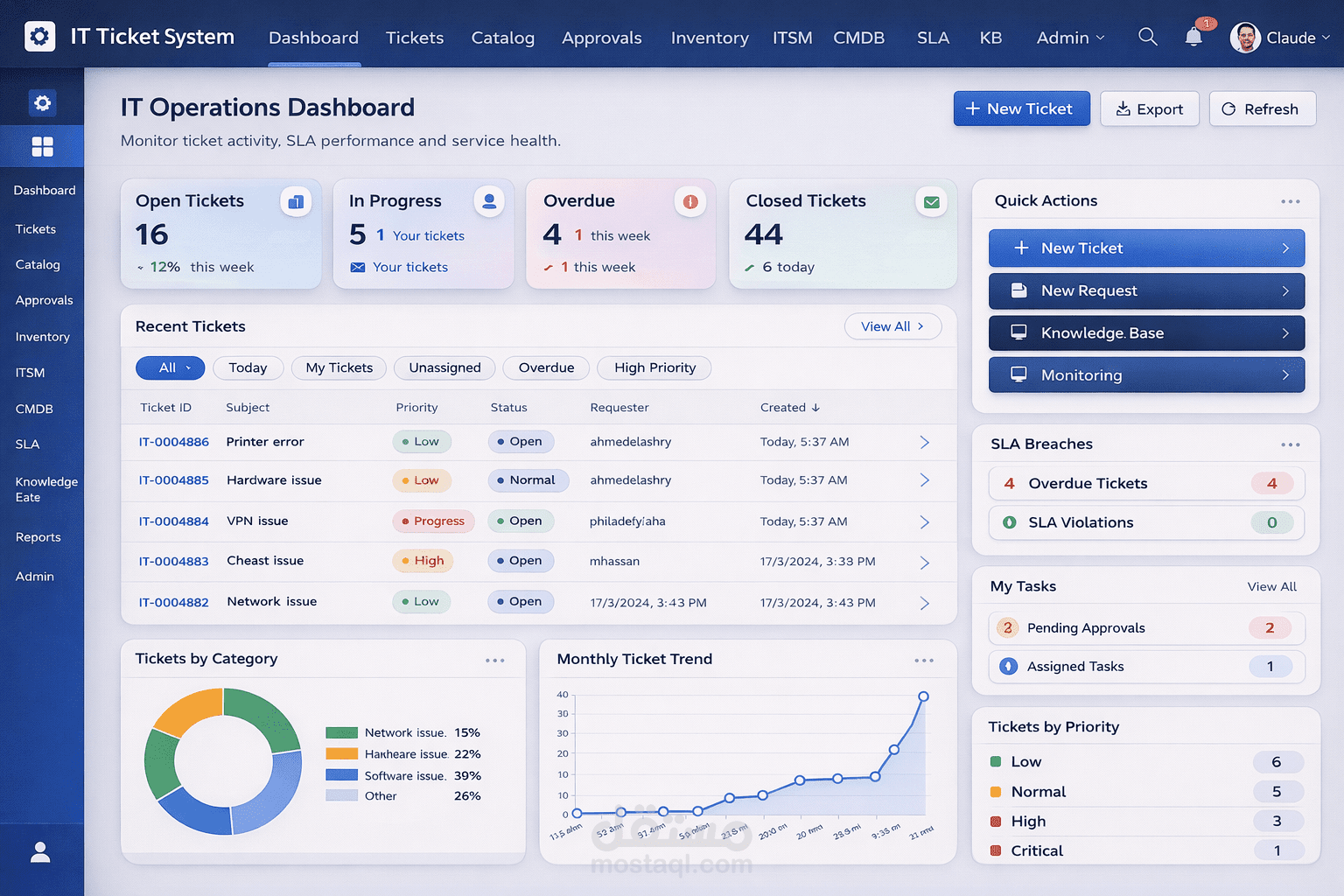This screenshot has width=1344, height=896.
Task: Click the Open Tickets card icon
Action: [296, 202]
